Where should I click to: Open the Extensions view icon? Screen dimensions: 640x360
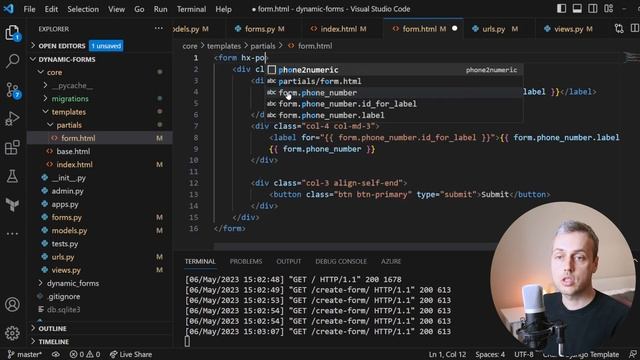(x=12, y=147)
